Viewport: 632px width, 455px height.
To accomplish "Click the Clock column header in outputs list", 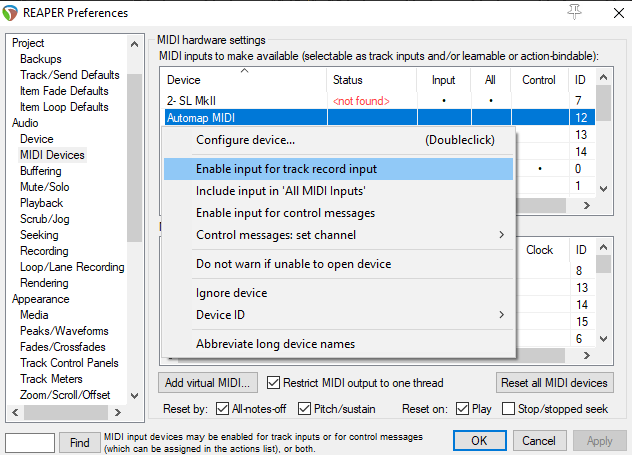I will click(539, 250).
